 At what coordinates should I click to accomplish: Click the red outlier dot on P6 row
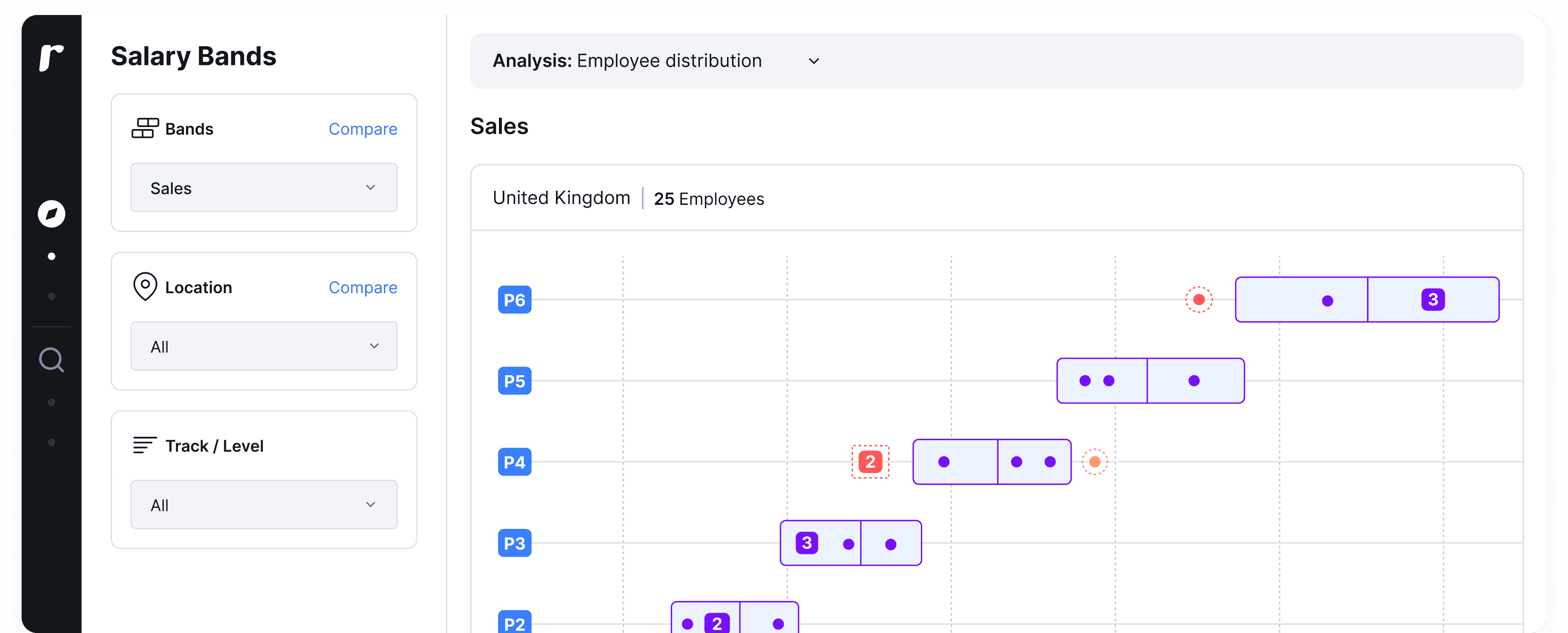(1199, 300)
